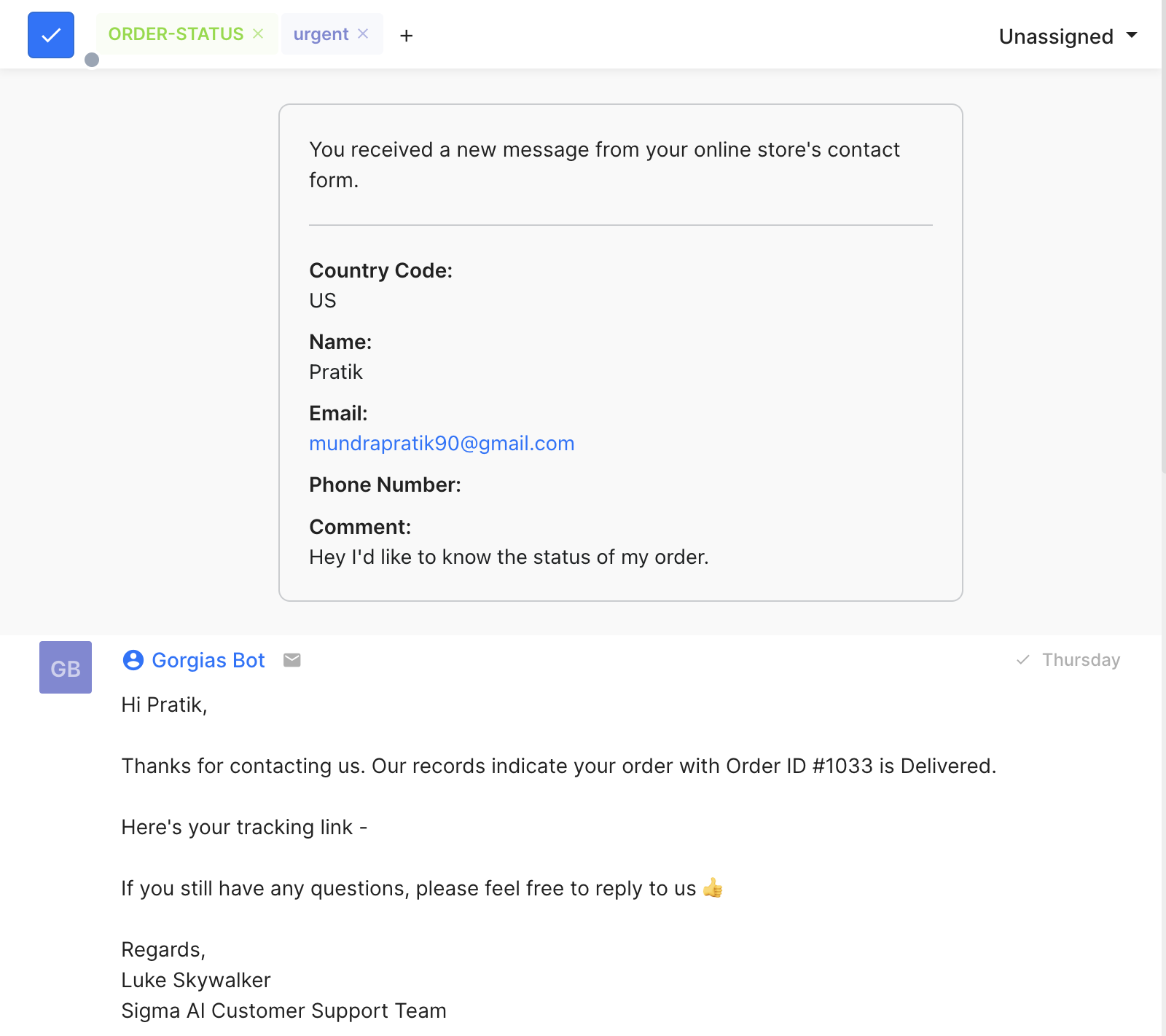Screen dimensions: 1166x1036
Task: Remove the urgent tag
Action: point(363,34)
